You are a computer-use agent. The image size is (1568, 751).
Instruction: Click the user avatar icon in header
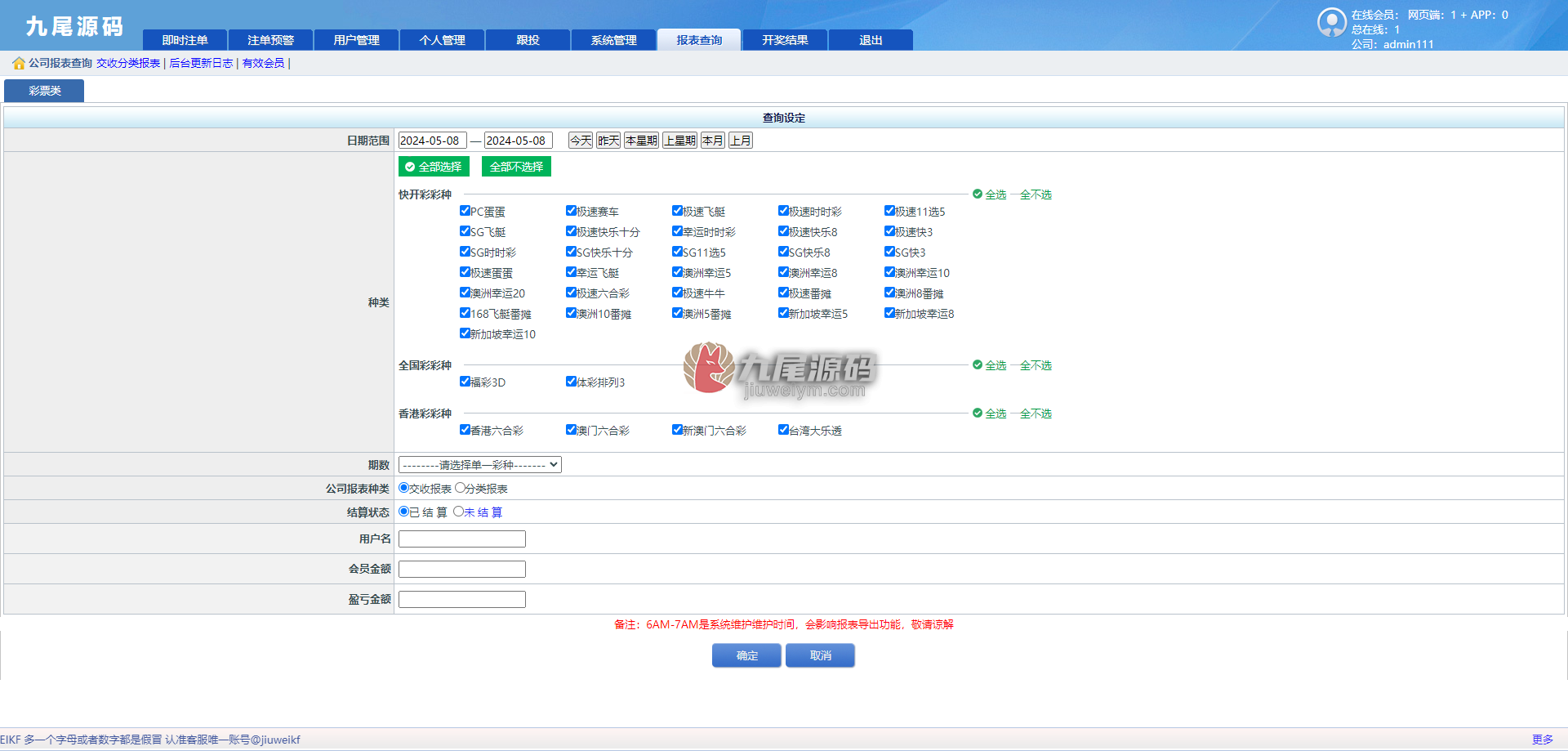point(1332,22)
